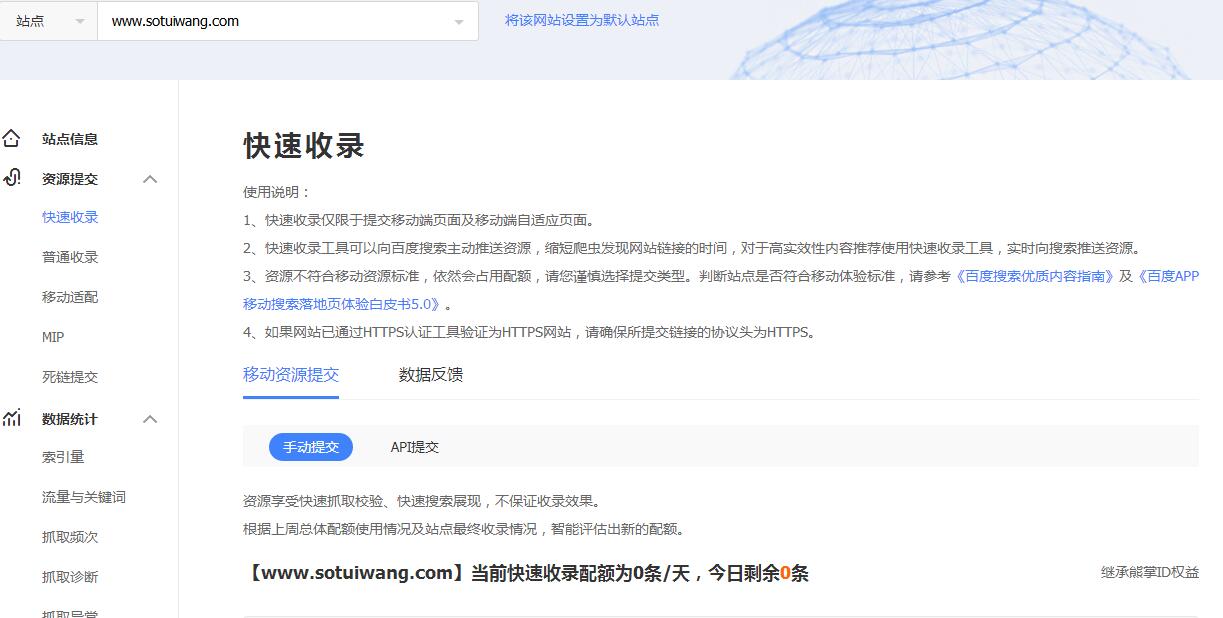Open the 移动搜索落地页体验白皮书5.0 link
This screenshot has height=618, width=1223.
344,304
